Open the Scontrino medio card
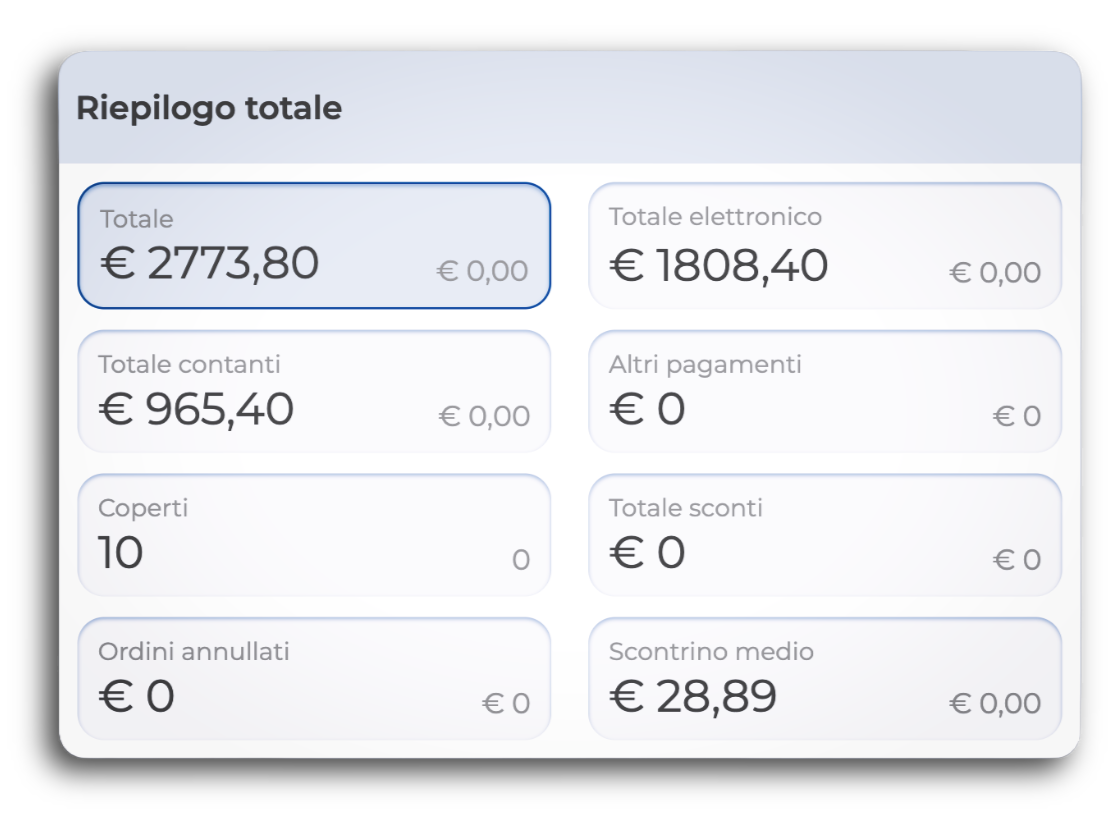Viewport: 1108px width, 814px height. coord(824,679)
